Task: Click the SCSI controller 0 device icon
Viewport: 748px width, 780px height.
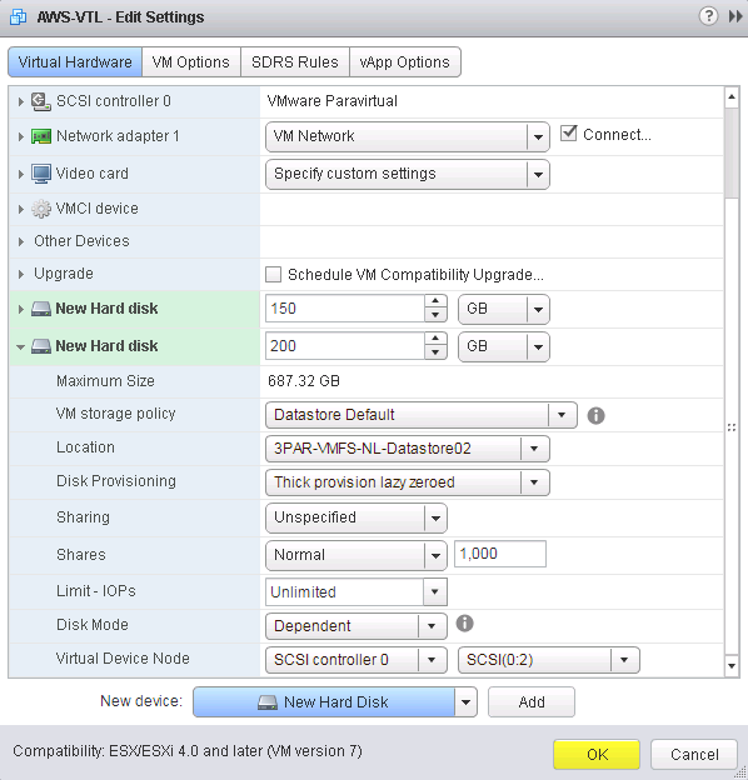Action: pyautogui.click(x=41, y=101)
